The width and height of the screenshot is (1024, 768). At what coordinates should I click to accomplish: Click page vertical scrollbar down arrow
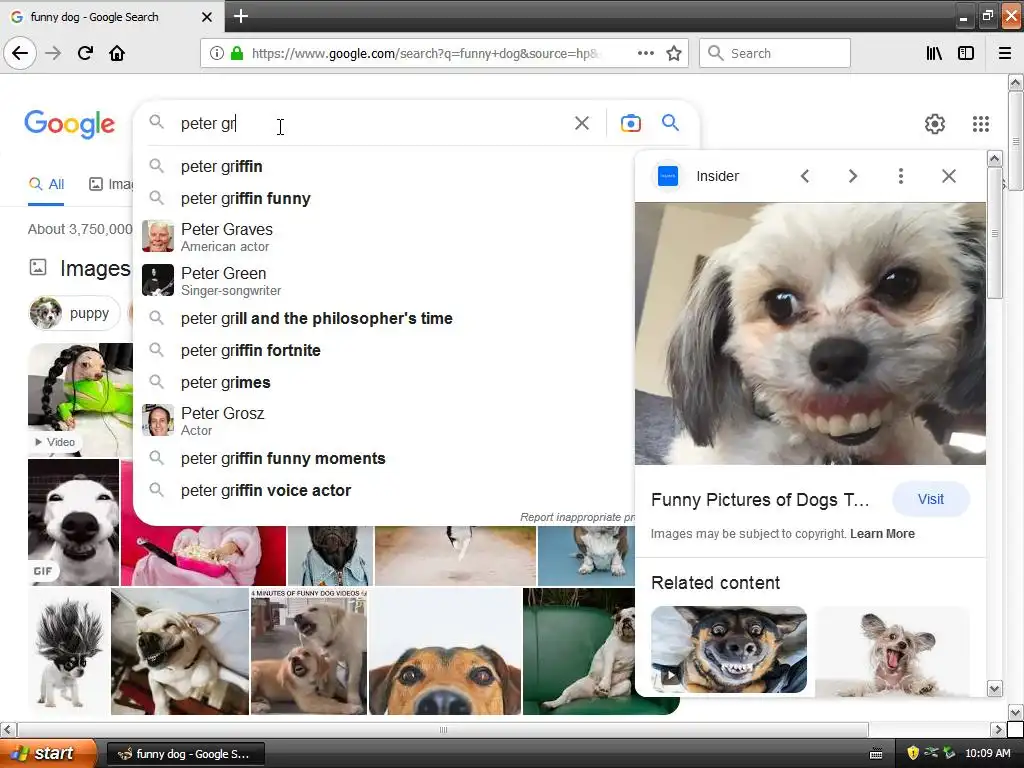(1015, 712)
